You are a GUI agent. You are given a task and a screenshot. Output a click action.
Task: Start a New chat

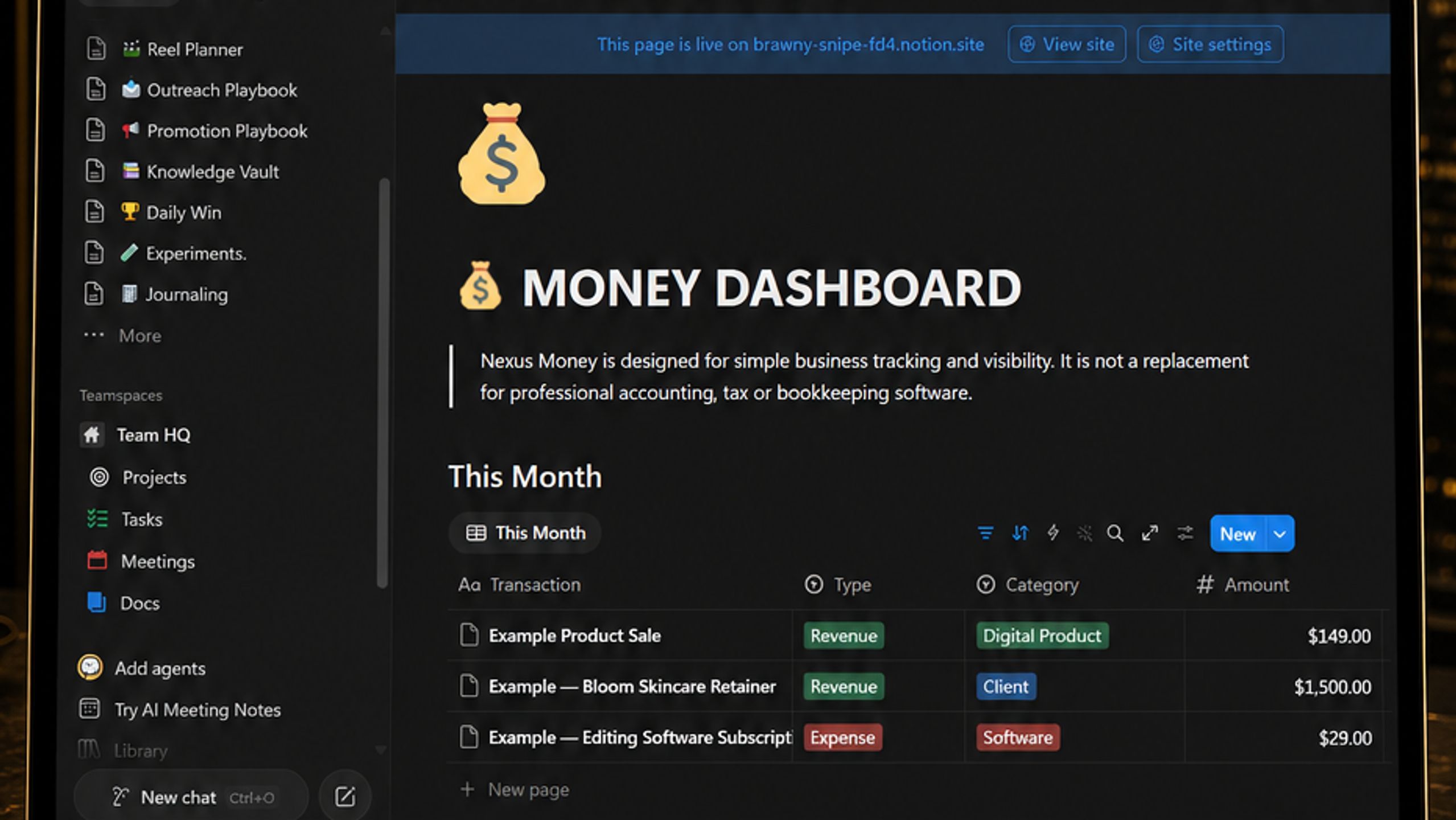point(192,797)
